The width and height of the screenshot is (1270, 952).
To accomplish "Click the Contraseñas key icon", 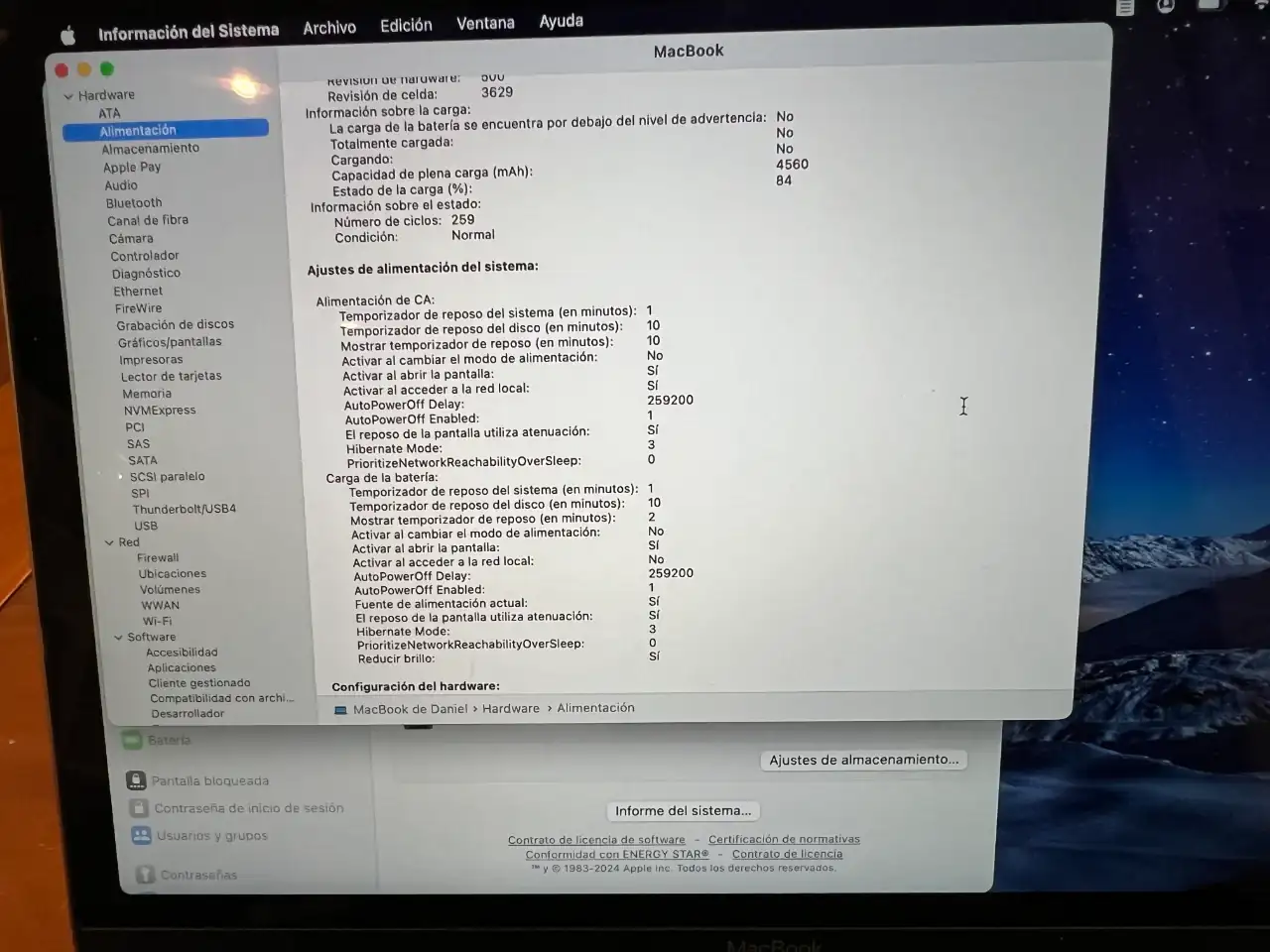I will pyautogui.click(x=146, y=875).
